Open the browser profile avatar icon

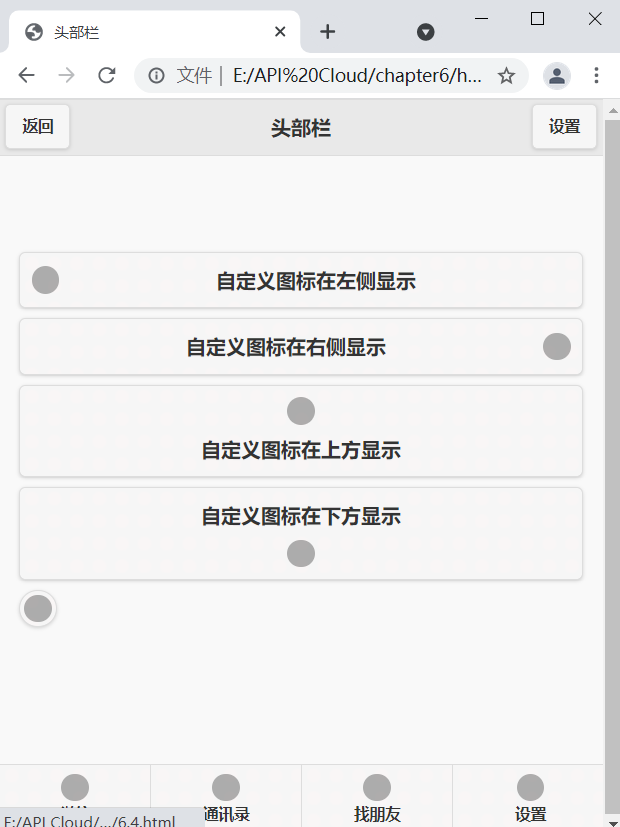(x=556, y=75)
